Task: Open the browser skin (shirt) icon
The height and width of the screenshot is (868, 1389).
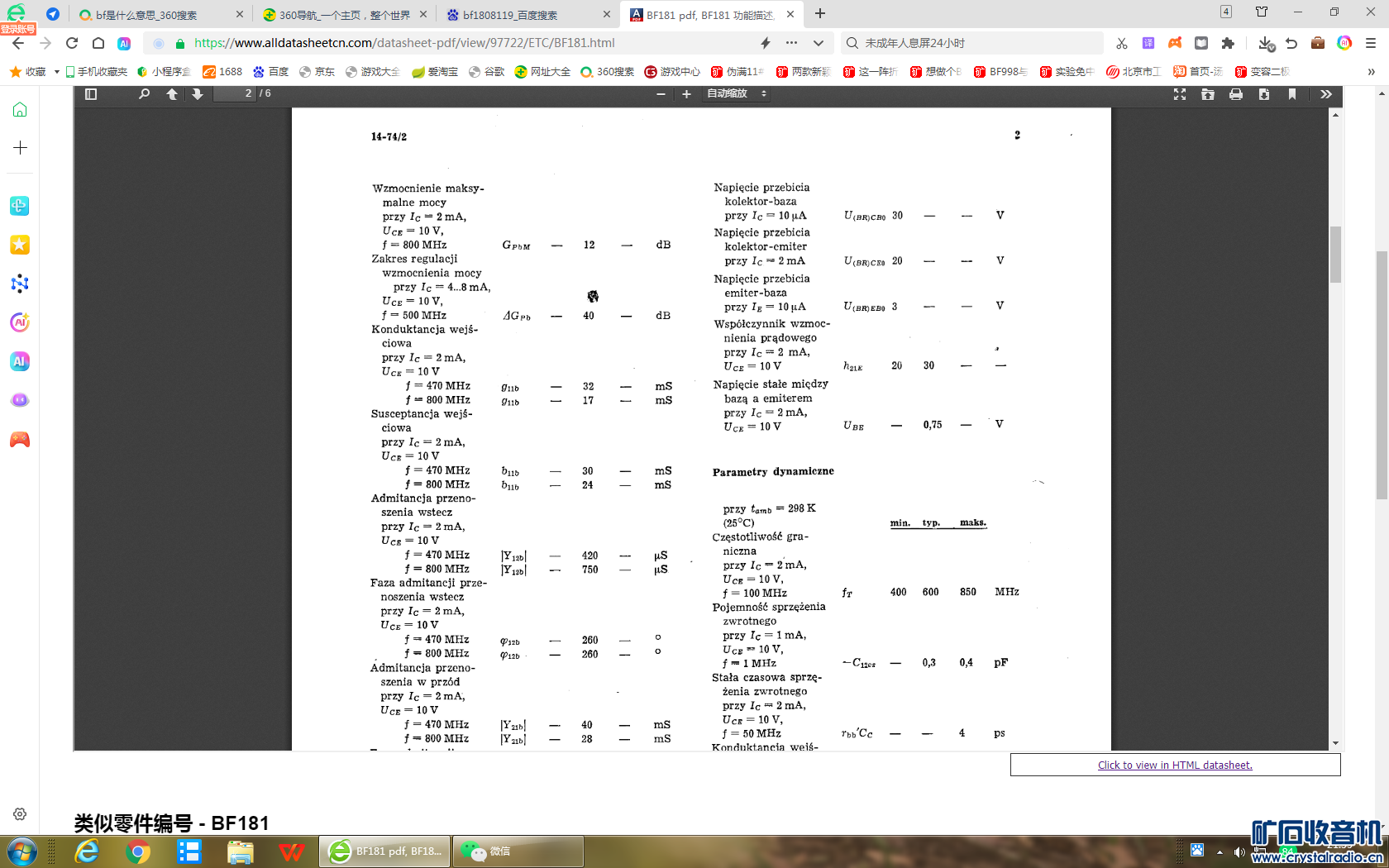Action: coord(1262,12)
